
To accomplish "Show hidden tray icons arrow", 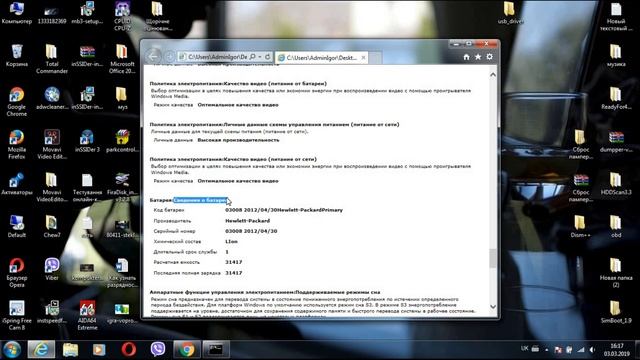I will point(547,350).
